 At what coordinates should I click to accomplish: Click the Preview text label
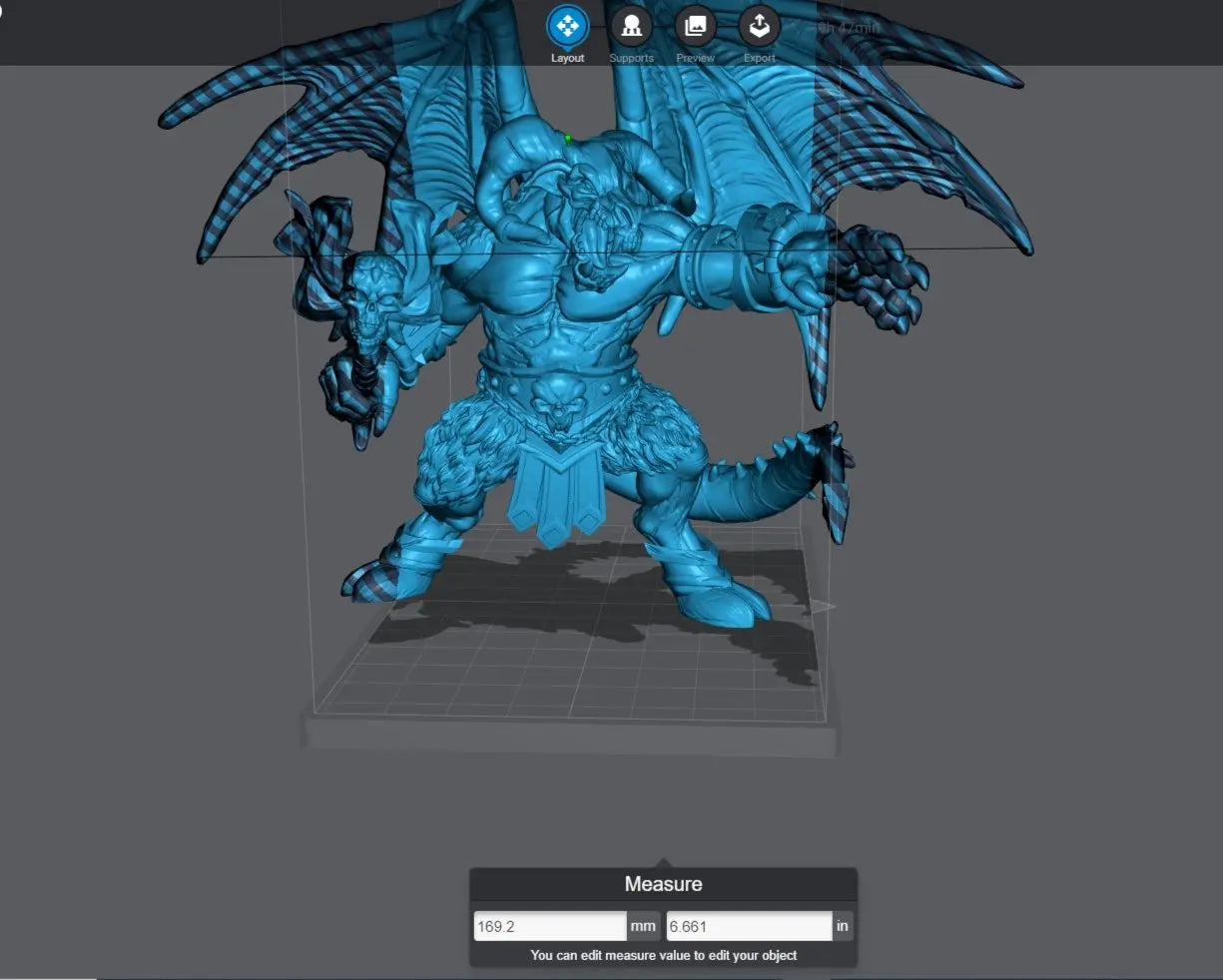point(695,58)
